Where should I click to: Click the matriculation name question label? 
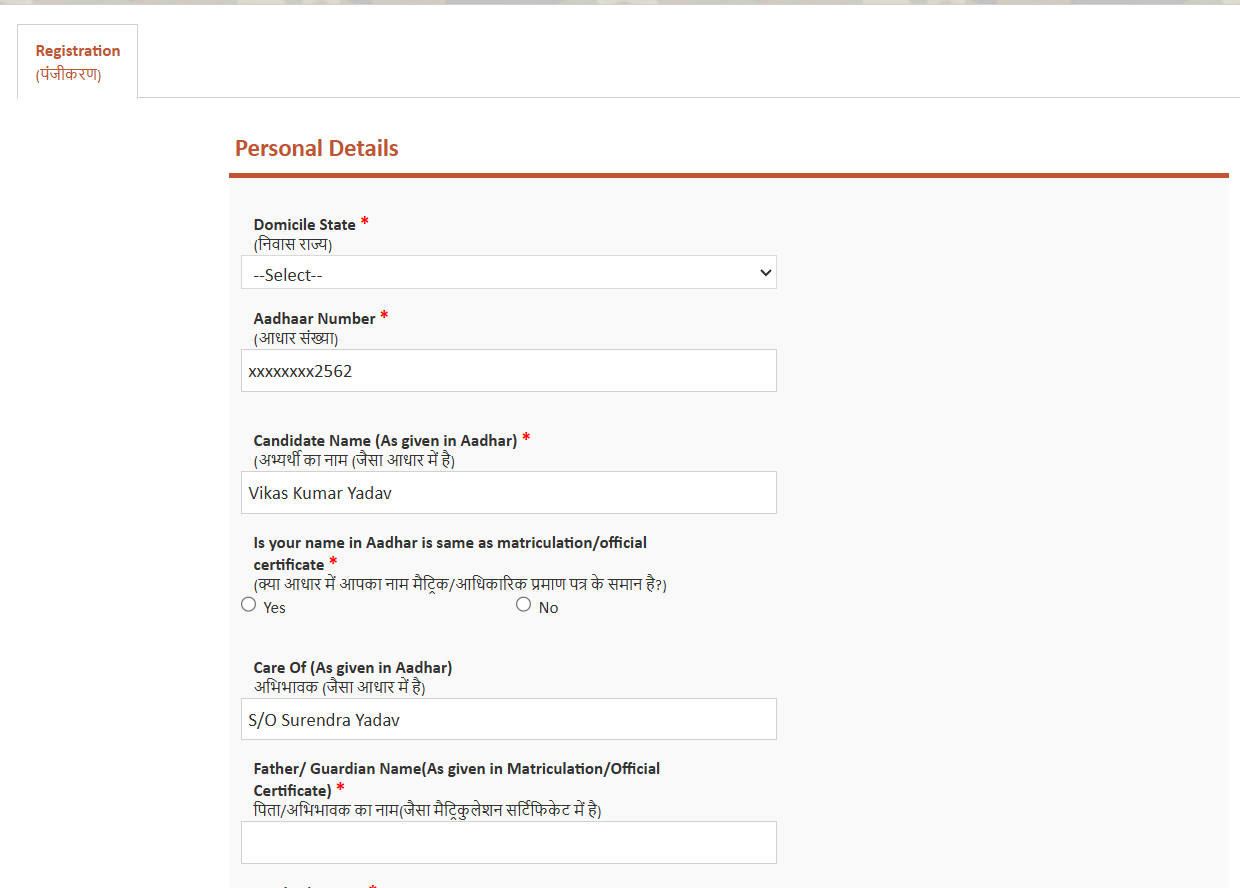click(450, 543)
